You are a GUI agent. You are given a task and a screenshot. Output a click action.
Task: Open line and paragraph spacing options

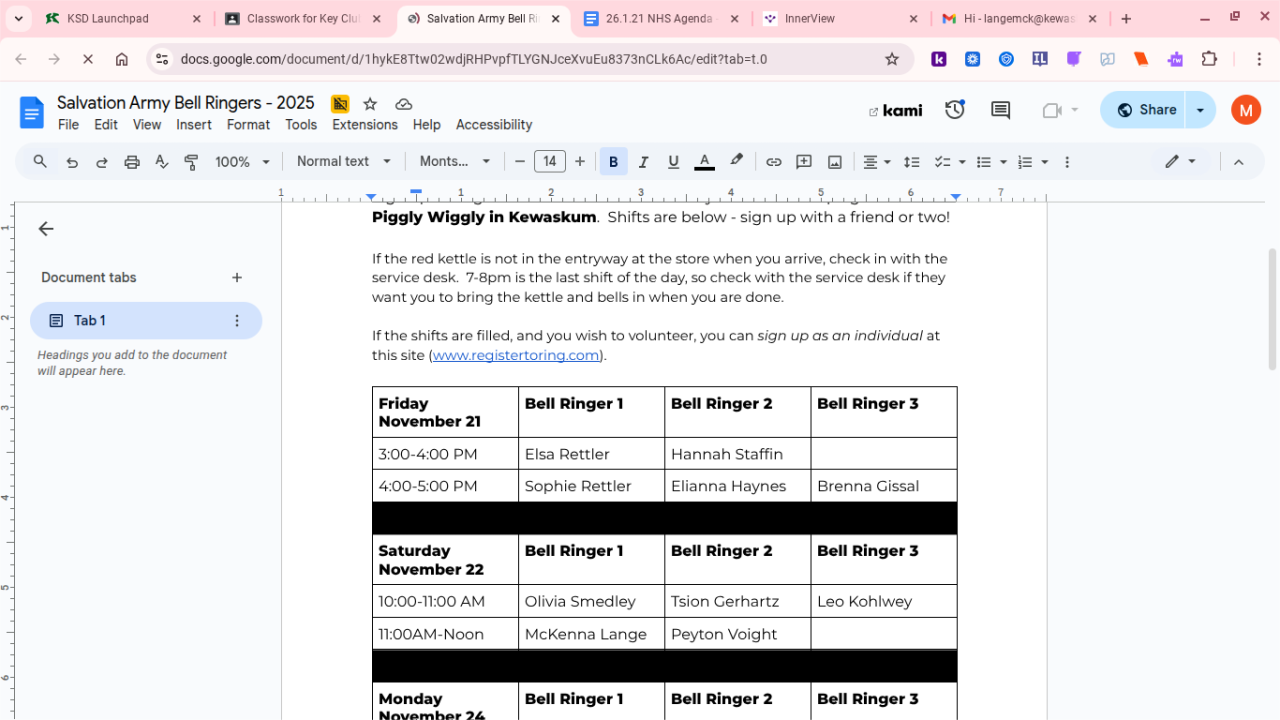tap(912, 162)
